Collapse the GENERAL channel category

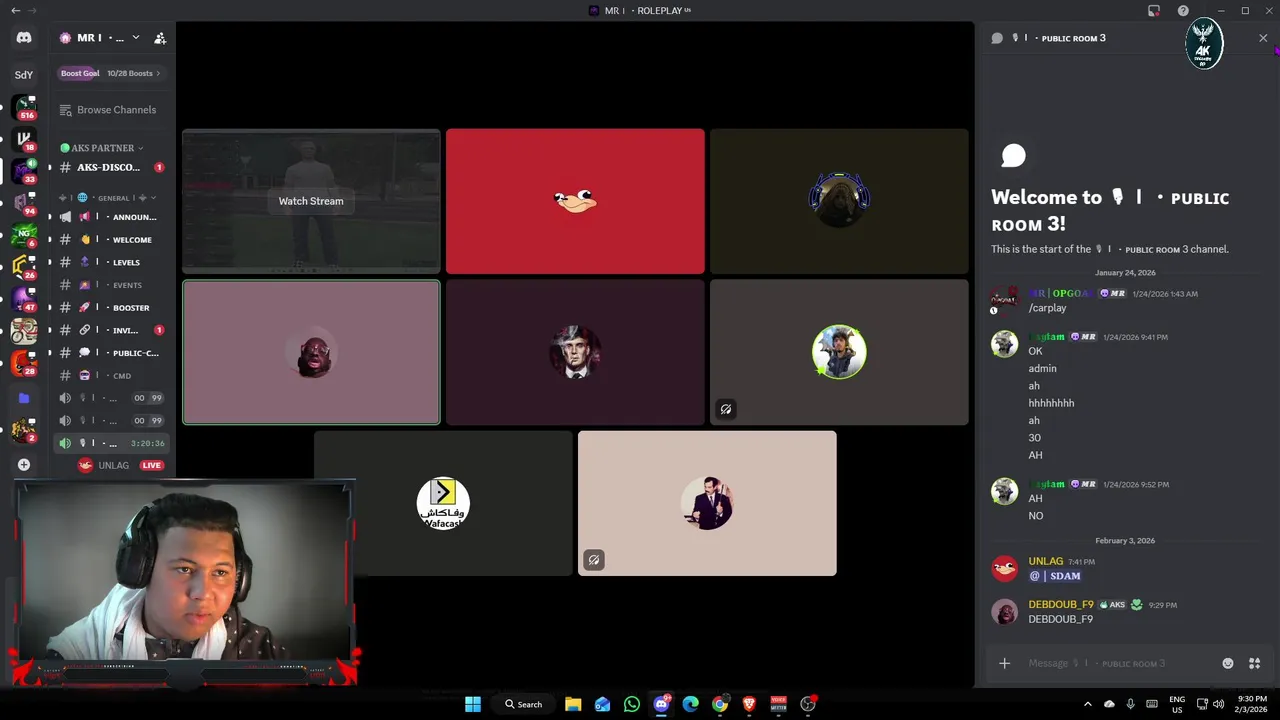[x=108, y=198]
